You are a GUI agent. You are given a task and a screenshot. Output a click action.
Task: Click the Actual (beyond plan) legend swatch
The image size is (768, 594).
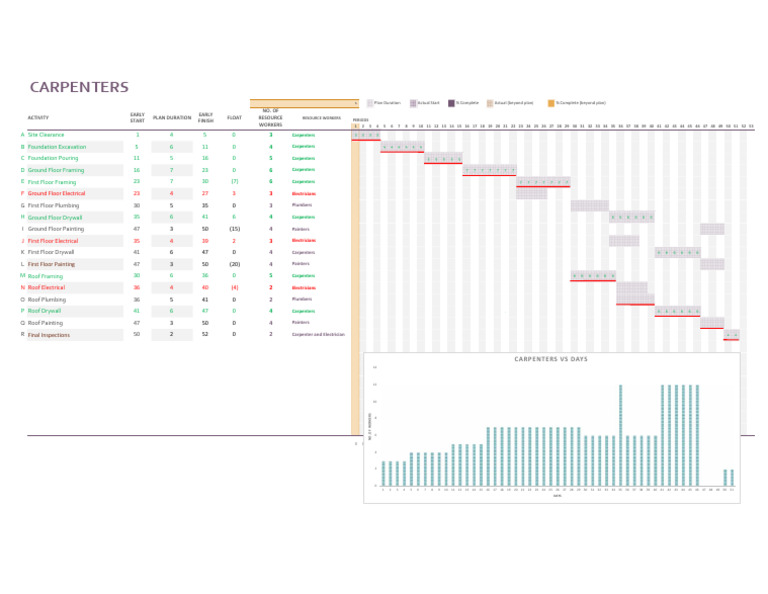(x=490, y=103)
